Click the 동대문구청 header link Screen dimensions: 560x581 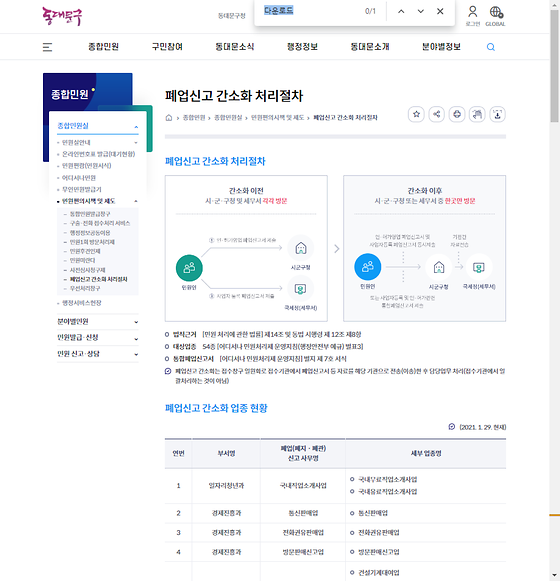click(x=232, y=16)
